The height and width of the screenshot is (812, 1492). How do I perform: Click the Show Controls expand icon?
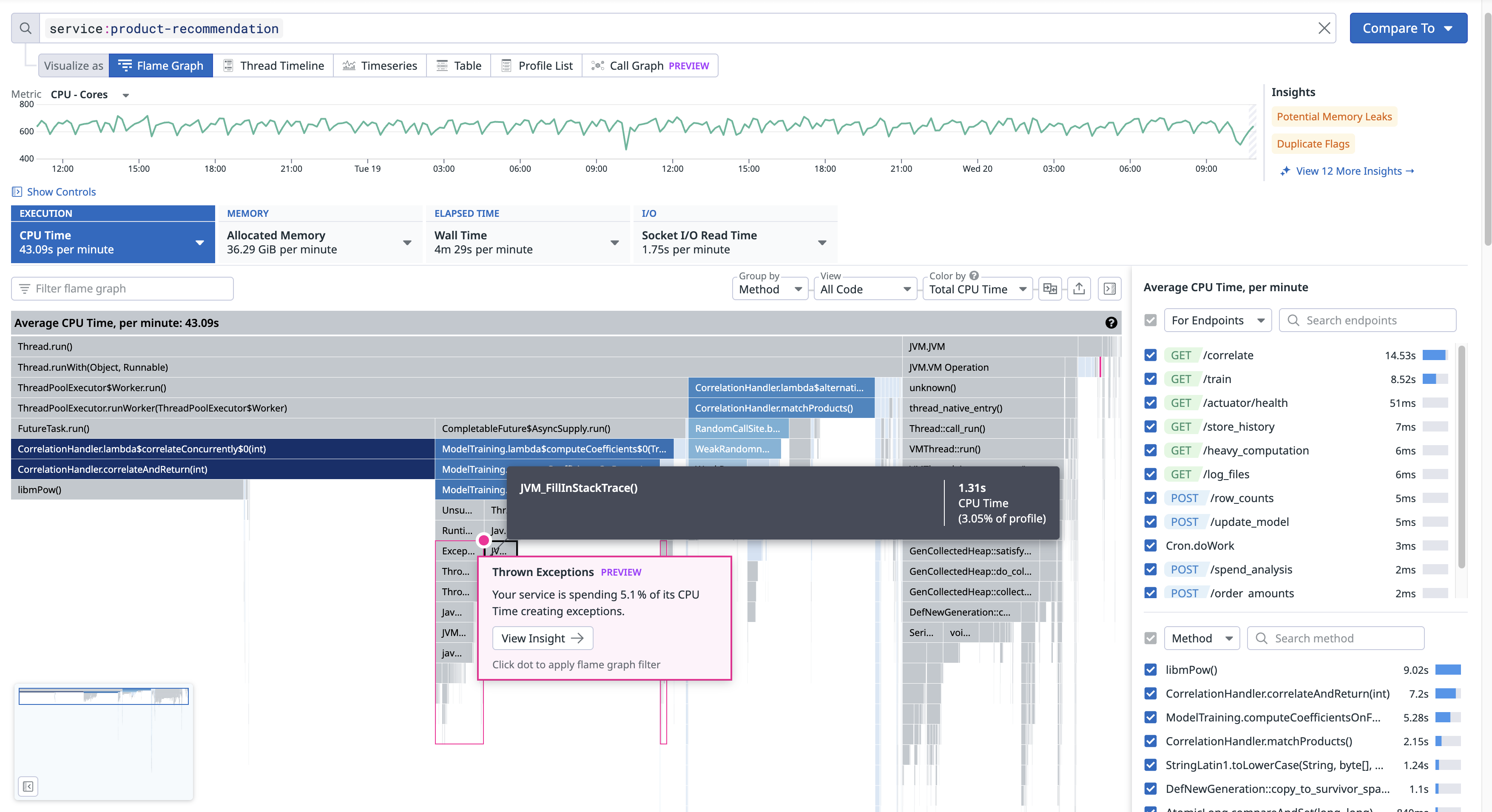coord(17,192)
